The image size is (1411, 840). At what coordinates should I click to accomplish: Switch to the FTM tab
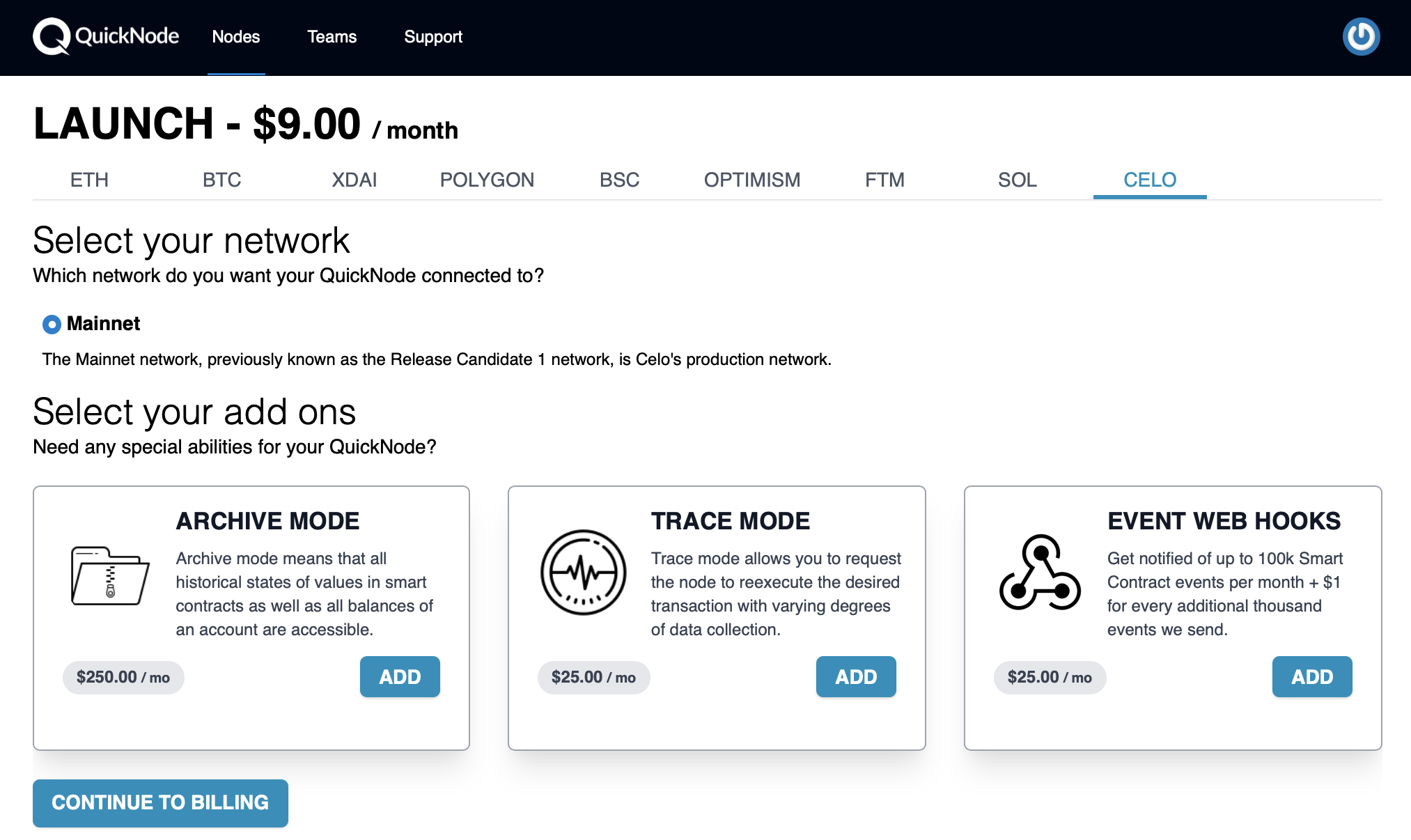pyautogui.click(x=885, y=180)
